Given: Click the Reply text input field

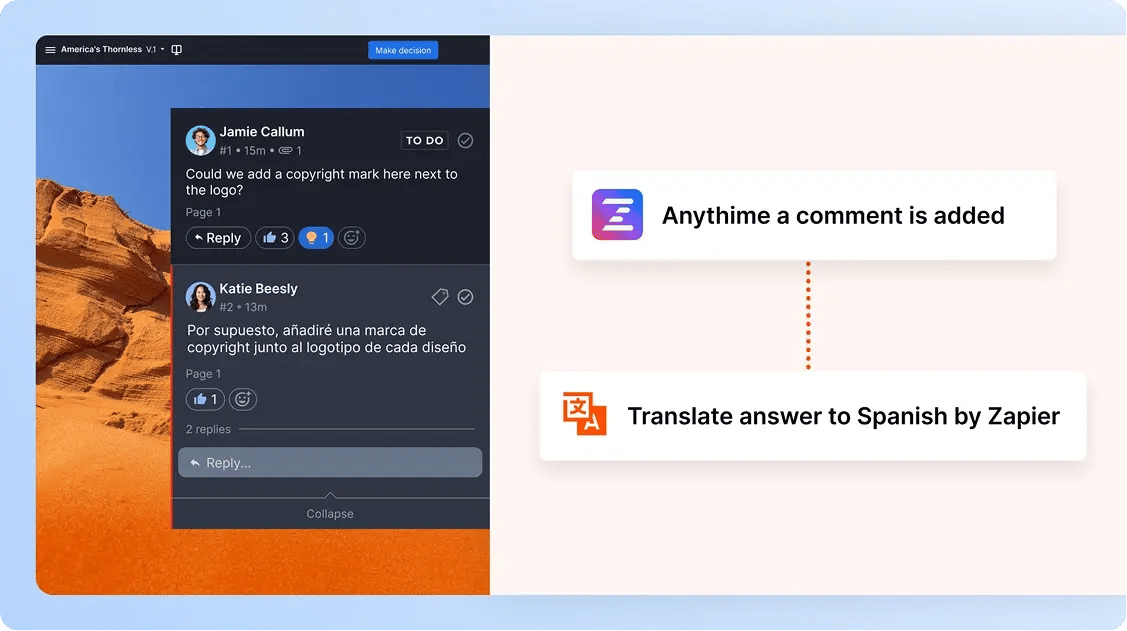Looking at the screenshot, I should (x=330, y=462).
